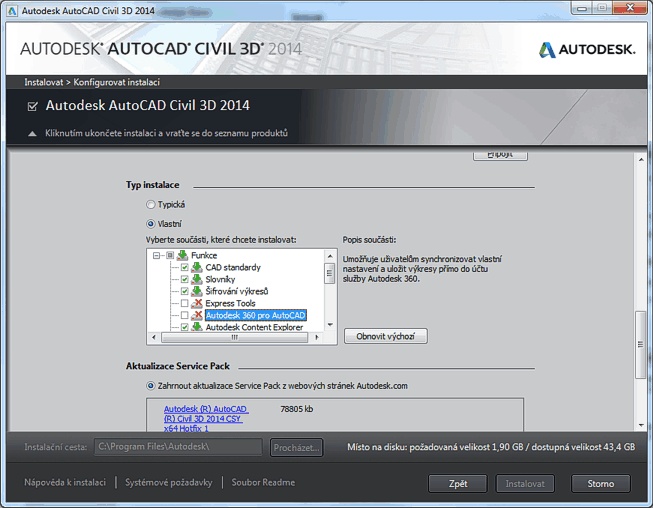Screen dimensions: 653x508
Task: Click the Autodesk logo in the header
Action: tap(587, 50)
